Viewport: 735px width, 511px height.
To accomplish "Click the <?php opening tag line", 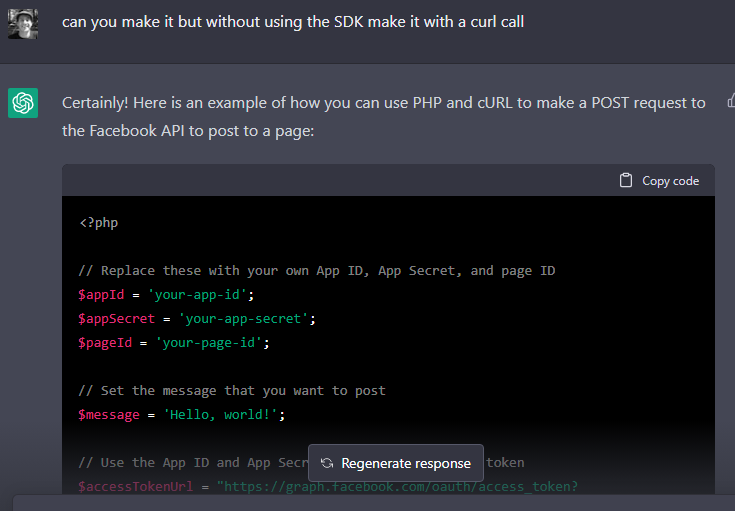I will coord(99,223).
